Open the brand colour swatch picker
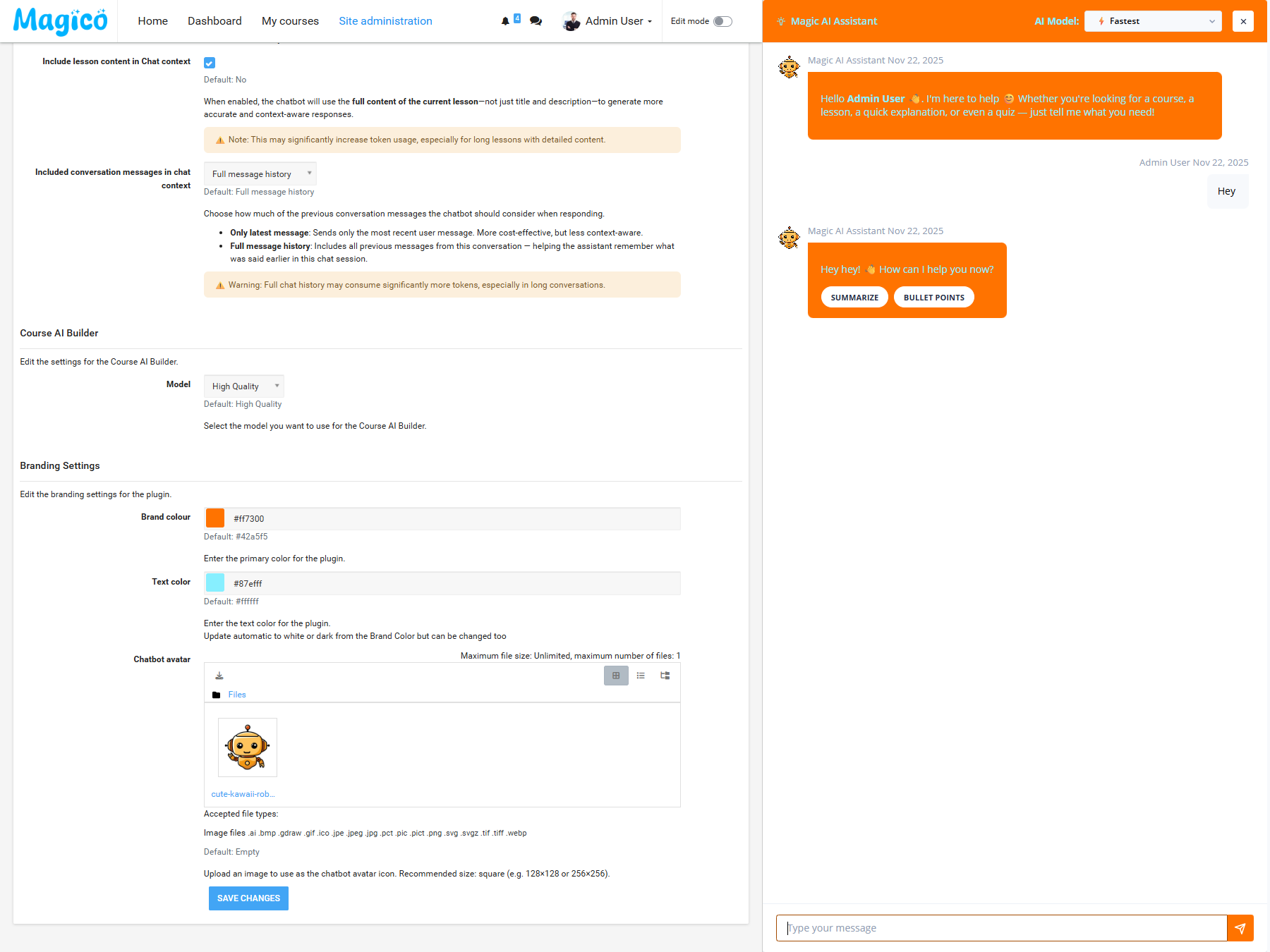Image resolution: width=1270 pixels, height=952 pixels. click(214, 518)
